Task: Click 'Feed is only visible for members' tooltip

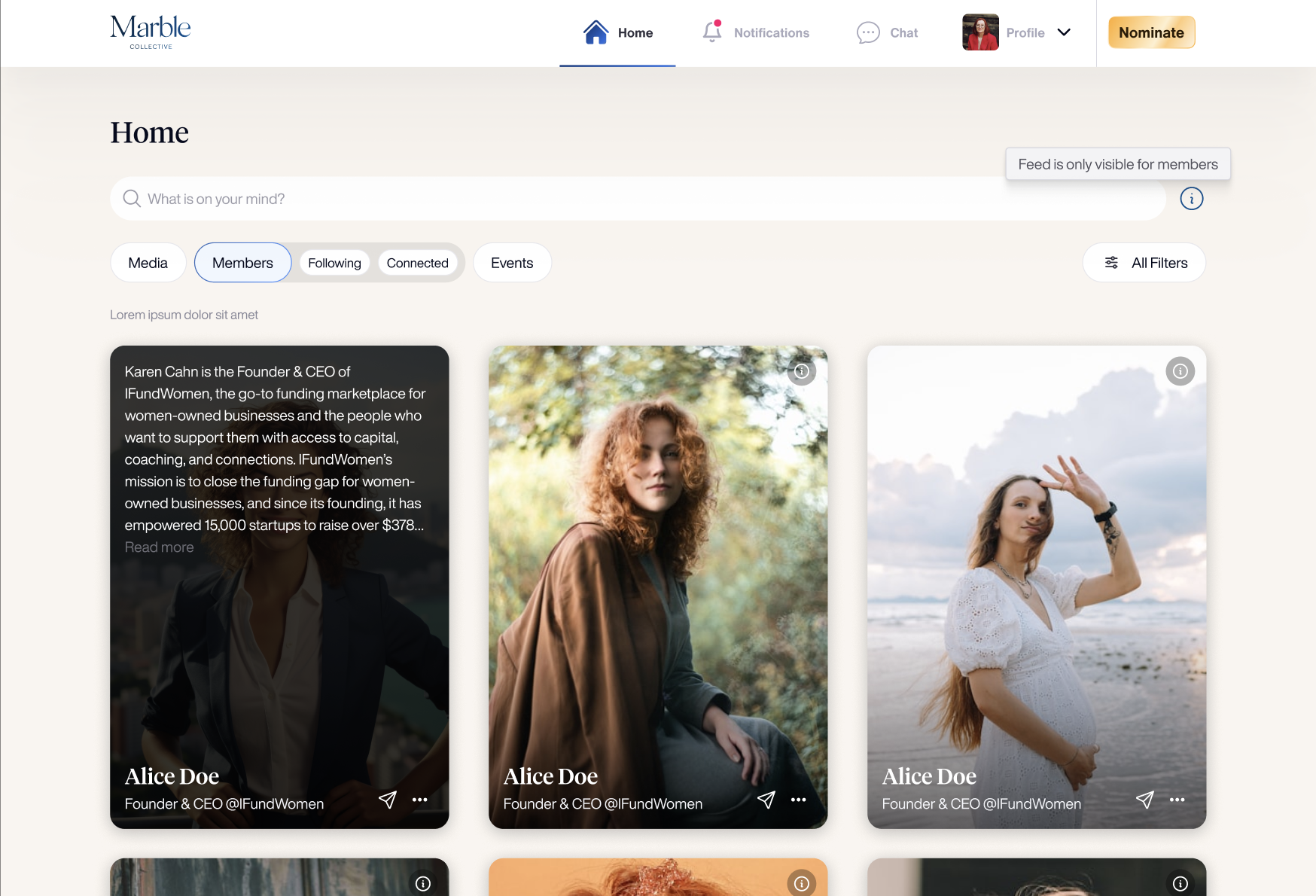Action: (1118, 164)
